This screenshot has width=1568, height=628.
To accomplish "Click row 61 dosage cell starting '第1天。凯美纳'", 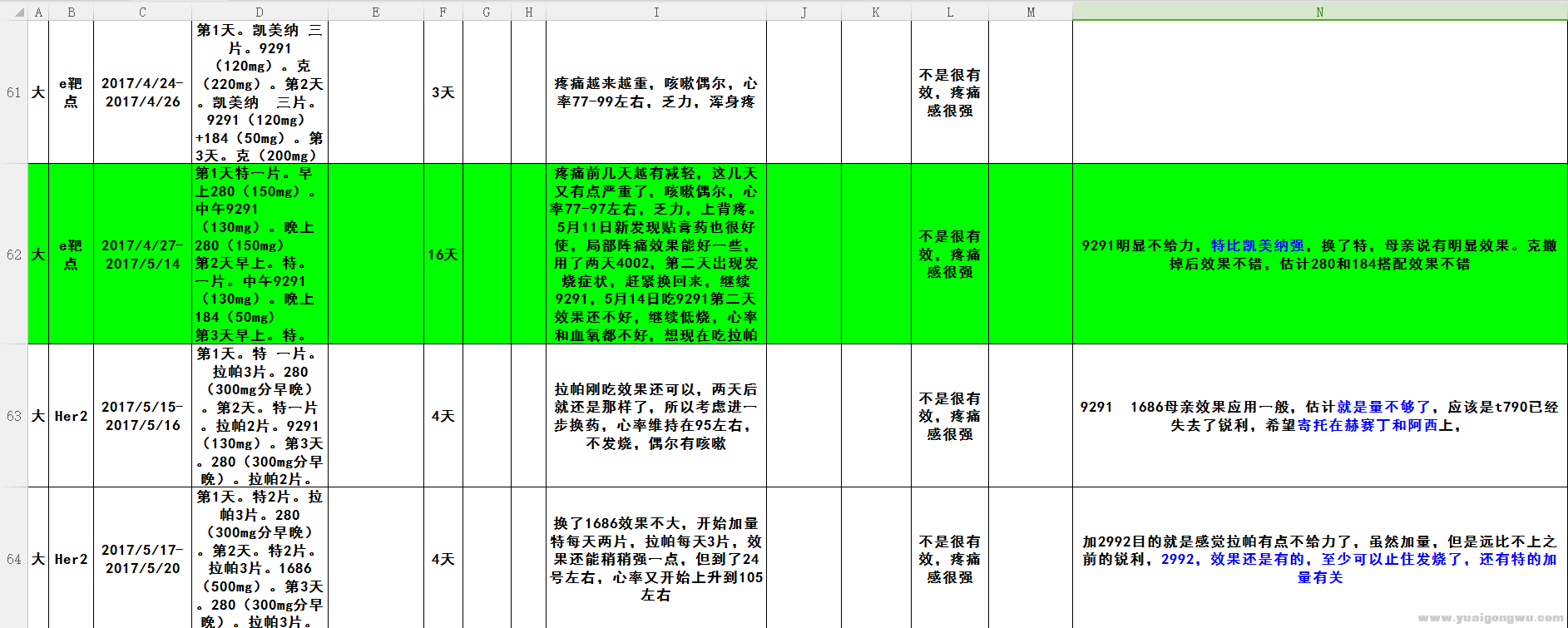I will (260, 92).
